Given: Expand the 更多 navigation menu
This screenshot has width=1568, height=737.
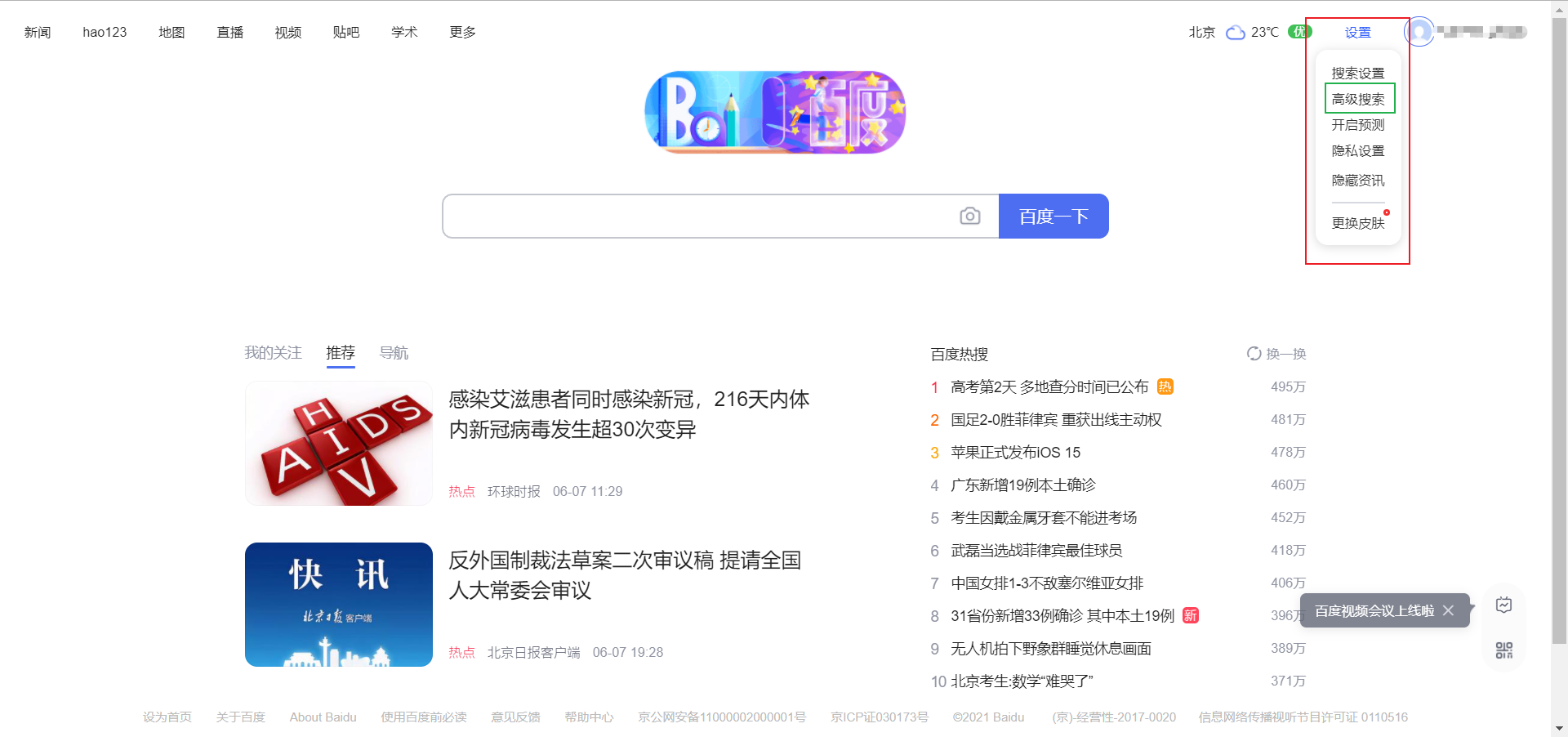Looking at the screenshot, I should click(462, 32).
